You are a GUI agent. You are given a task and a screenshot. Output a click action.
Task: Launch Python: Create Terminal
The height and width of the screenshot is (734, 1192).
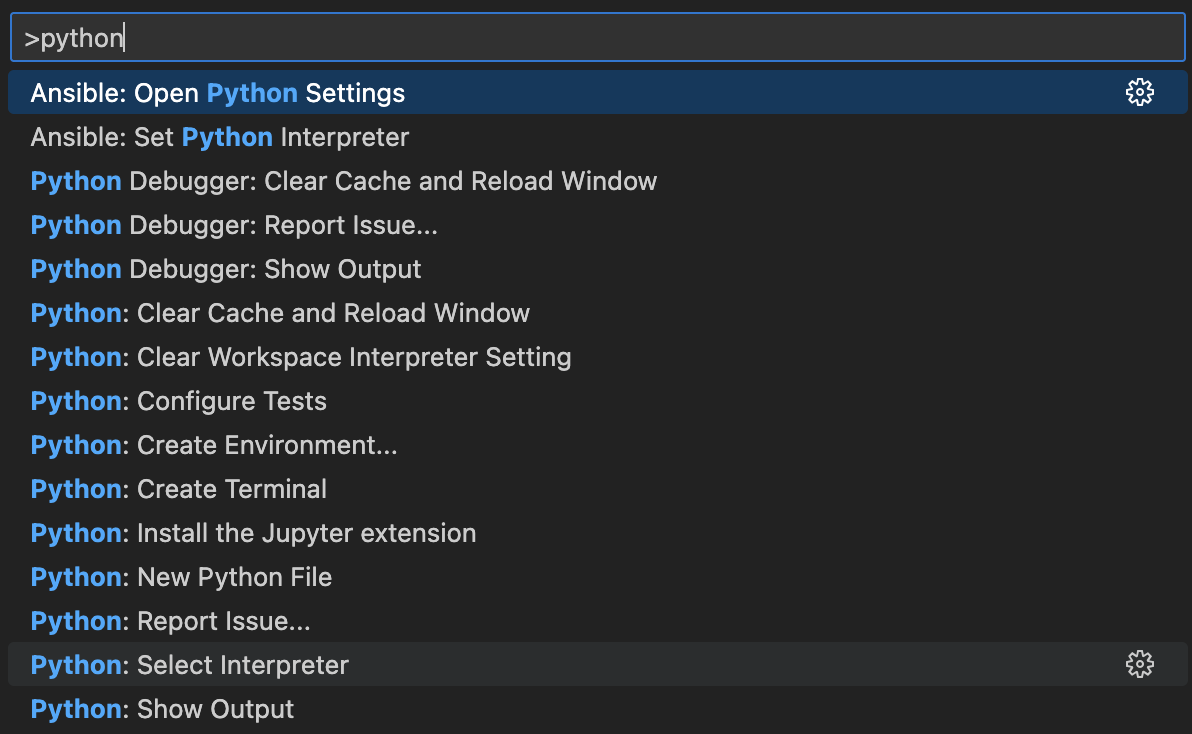pos(179,489)
